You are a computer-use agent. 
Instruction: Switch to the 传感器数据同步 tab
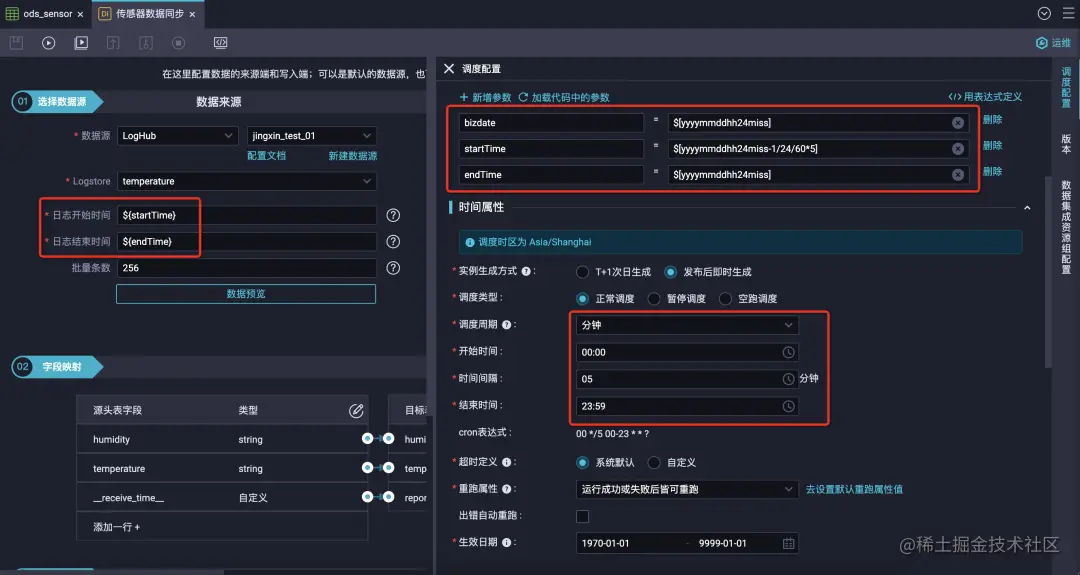(148, 14)
